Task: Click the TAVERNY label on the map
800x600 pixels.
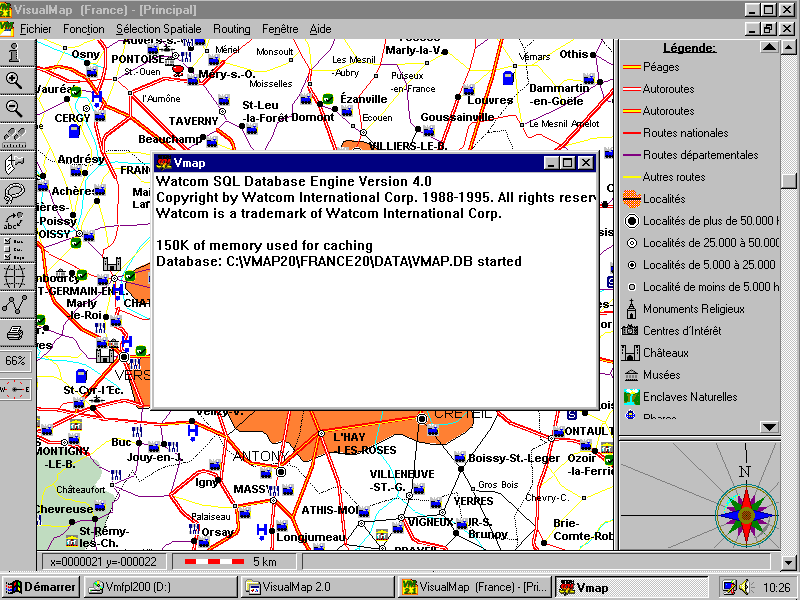Action: 193,121
